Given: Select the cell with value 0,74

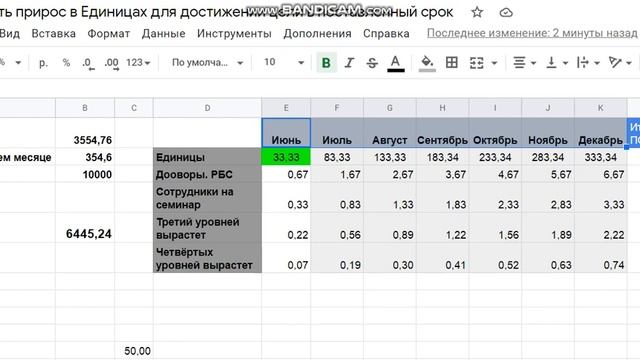Looking at the screenshot, I should [600, 258].
